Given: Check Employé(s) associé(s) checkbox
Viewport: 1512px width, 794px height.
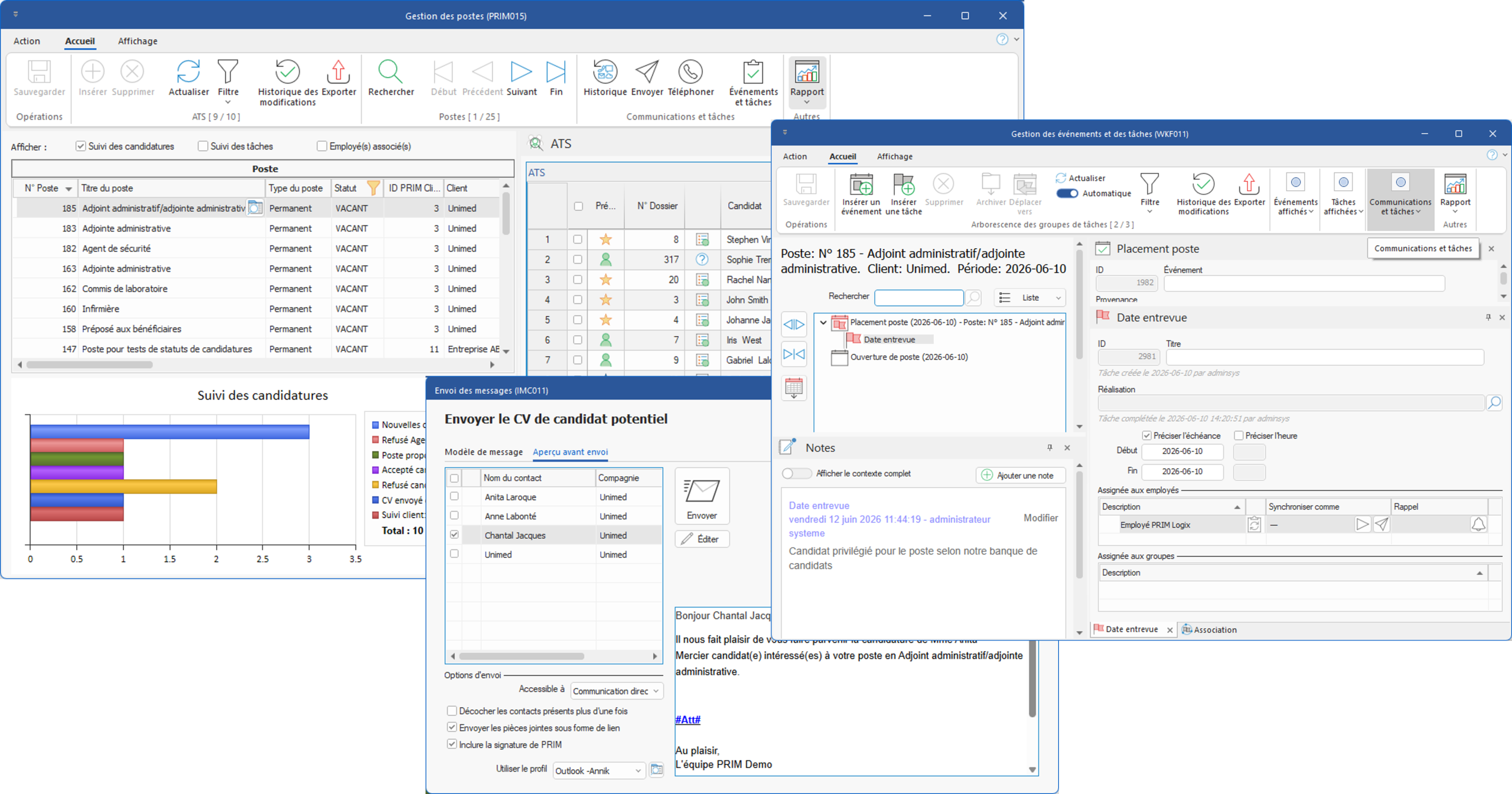Looking at the screenshot, I should [x=322, y=146].
